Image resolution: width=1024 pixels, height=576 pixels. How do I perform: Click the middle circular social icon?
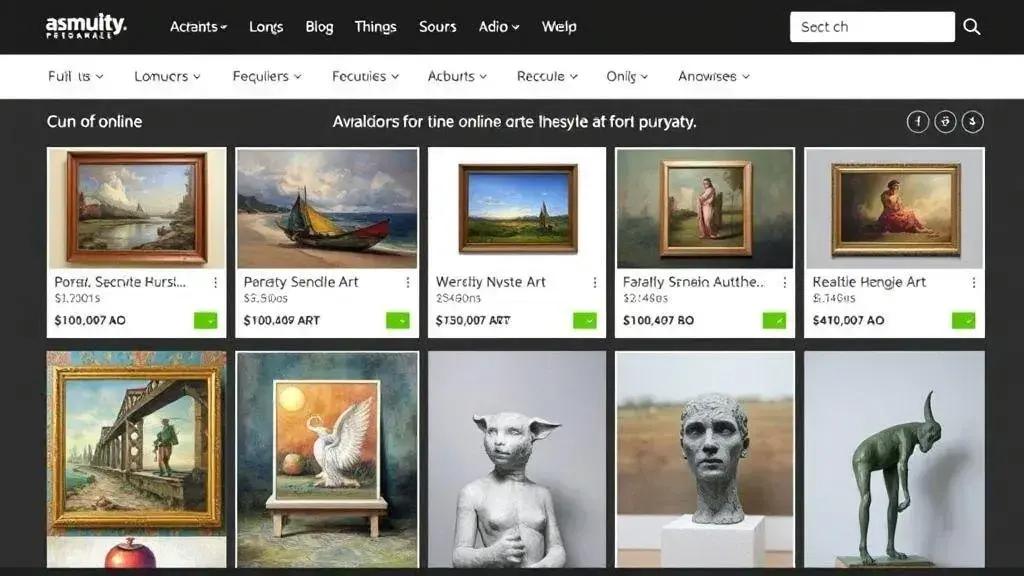click(945, 122)
